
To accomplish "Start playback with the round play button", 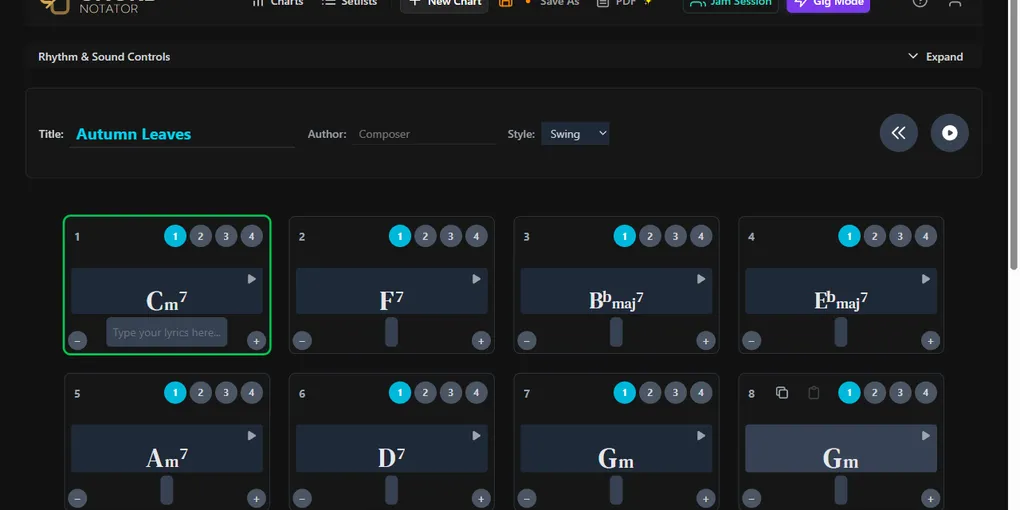I will pos(949,133).
